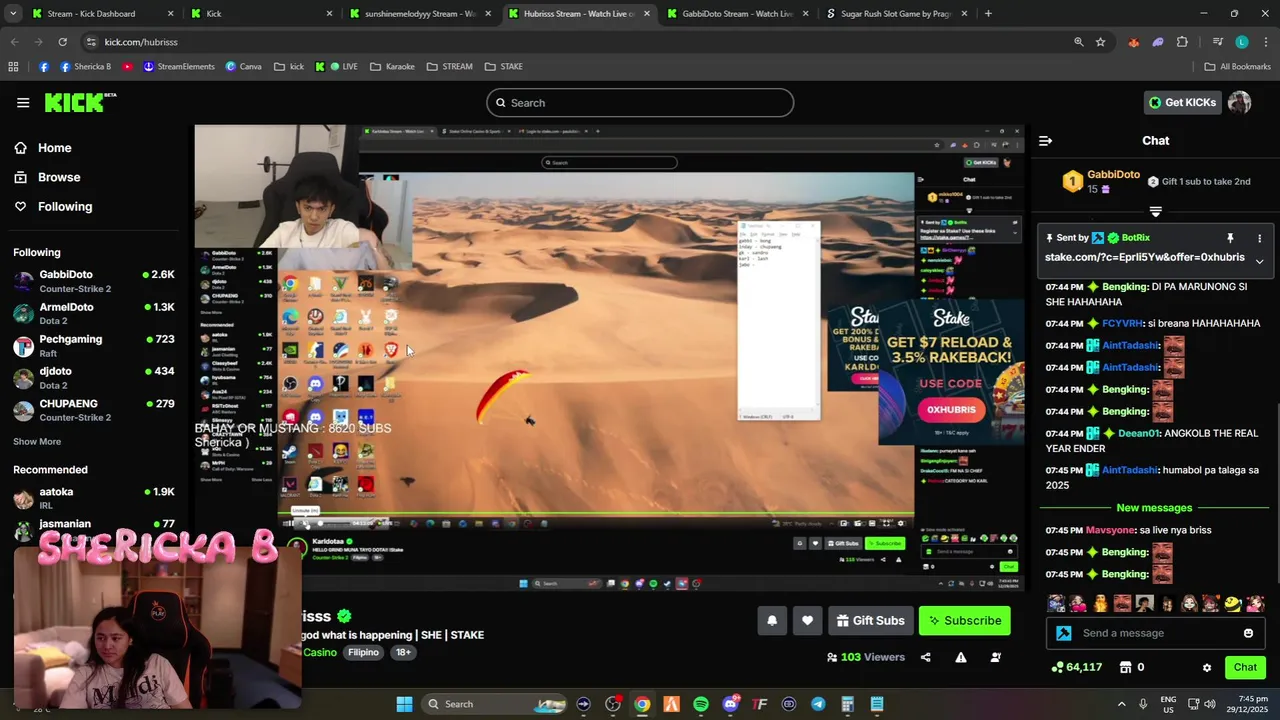Click the address bar URL kick.com/hubrisss
This screenshot has height=720, width=1280.
point(141,42)
